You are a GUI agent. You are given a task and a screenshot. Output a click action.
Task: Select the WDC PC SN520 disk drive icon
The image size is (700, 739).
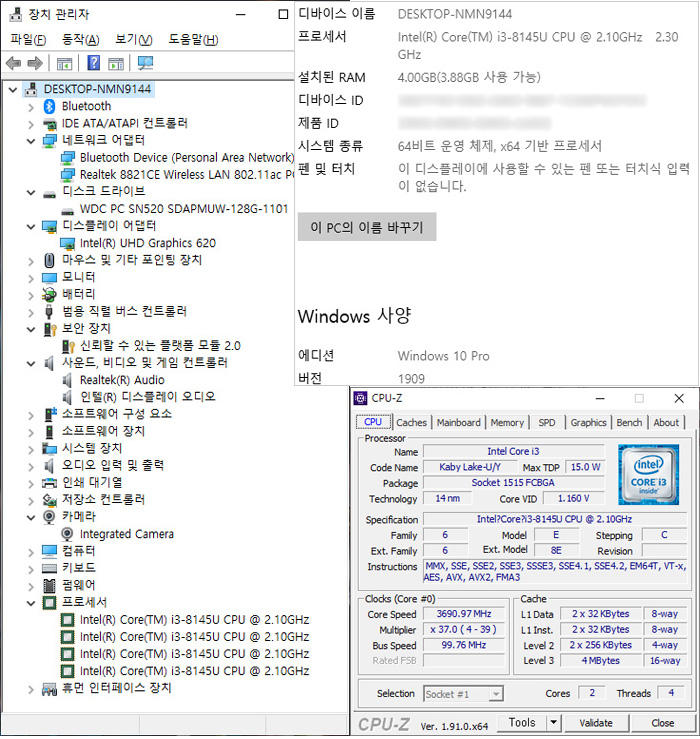[67, 210]
